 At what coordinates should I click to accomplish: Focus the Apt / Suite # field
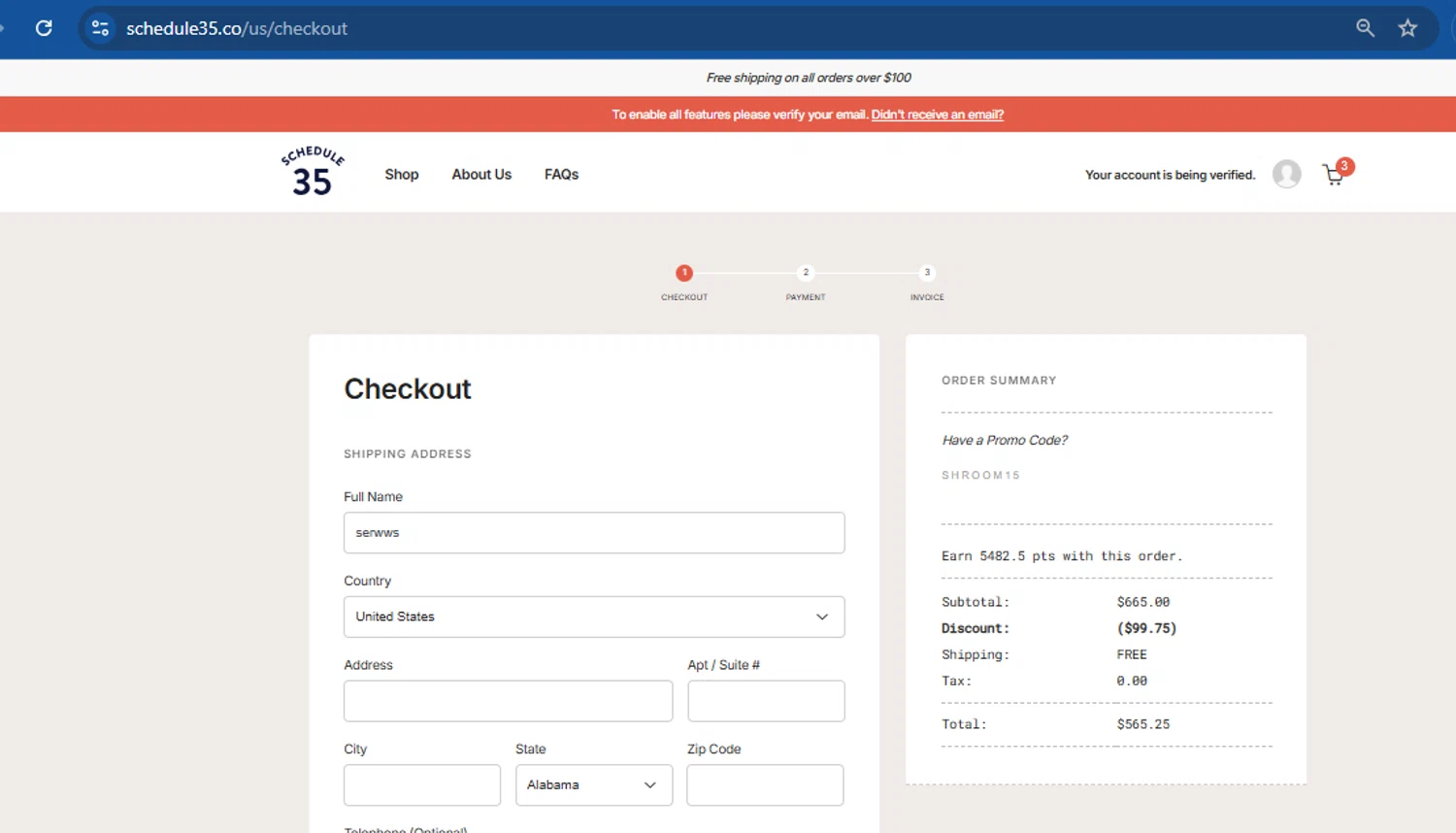(x=766, y=701)
